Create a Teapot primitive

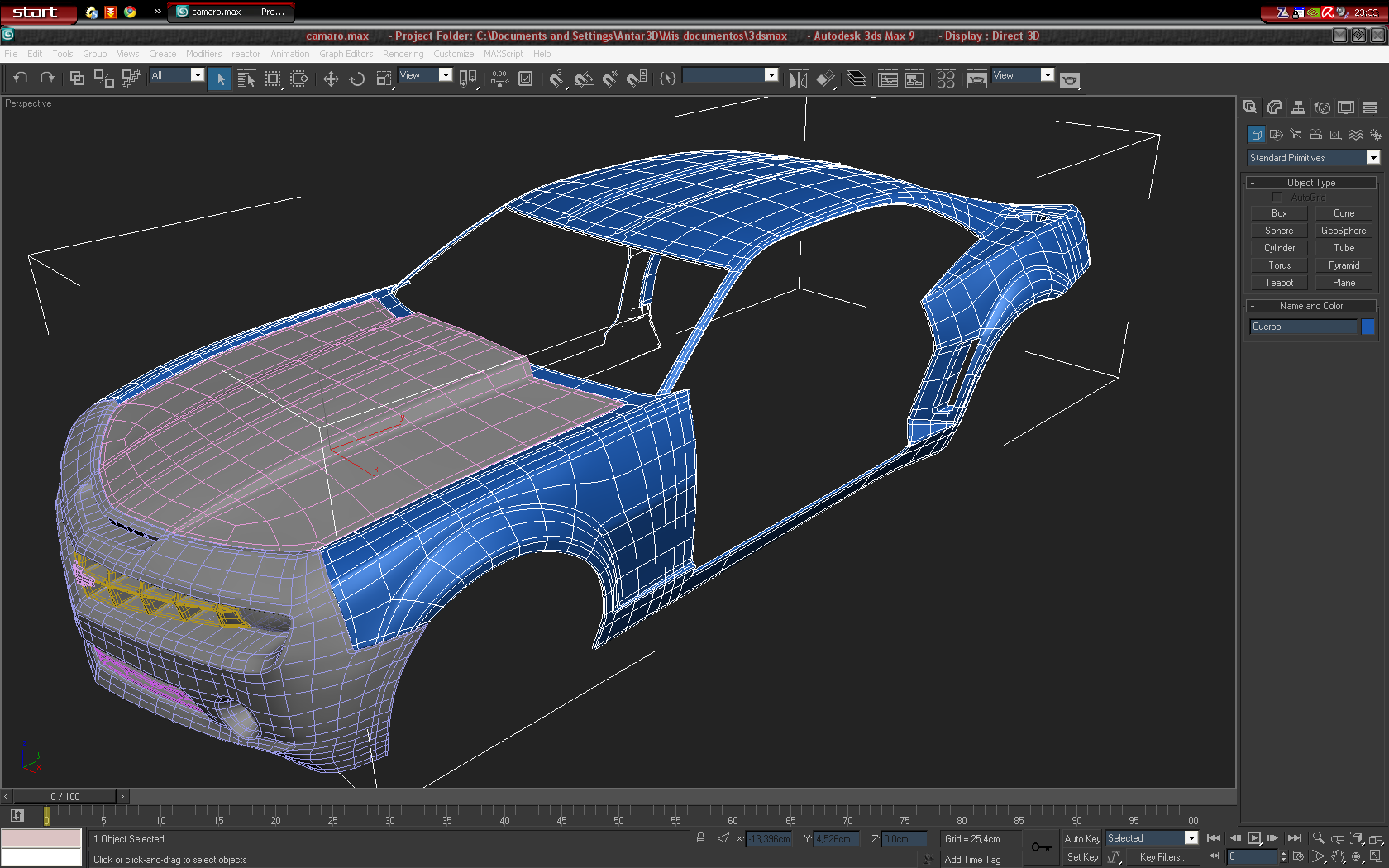(x=1278, y=283)
